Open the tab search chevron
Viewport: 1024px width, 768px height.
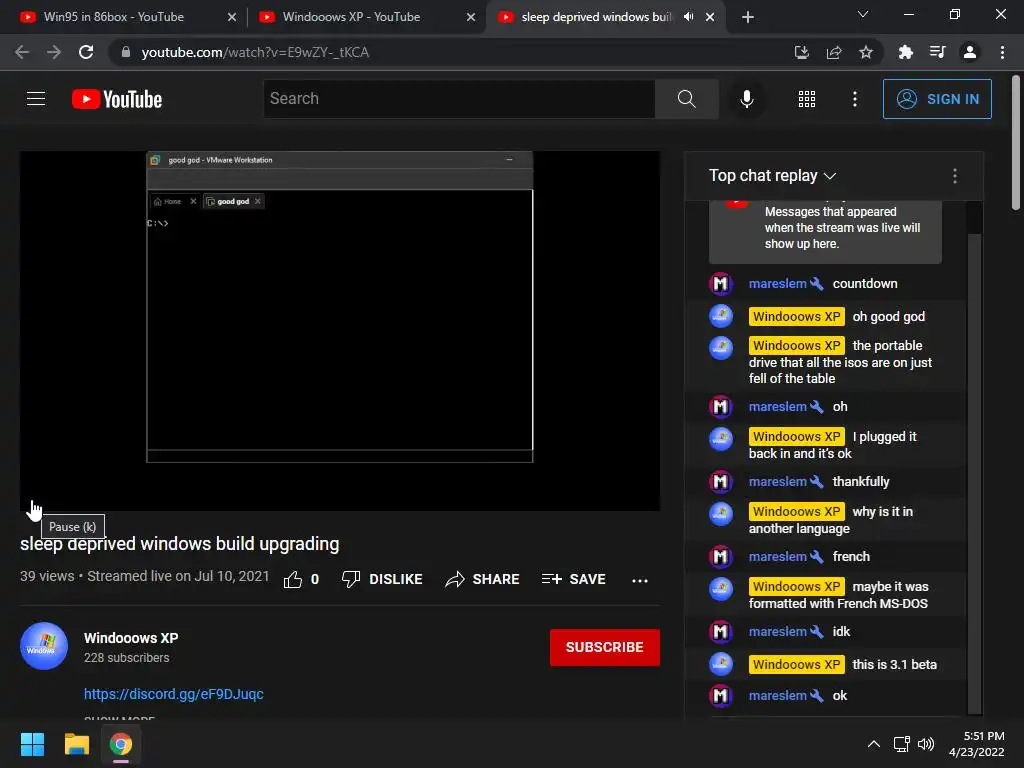(x=863, y=14)
